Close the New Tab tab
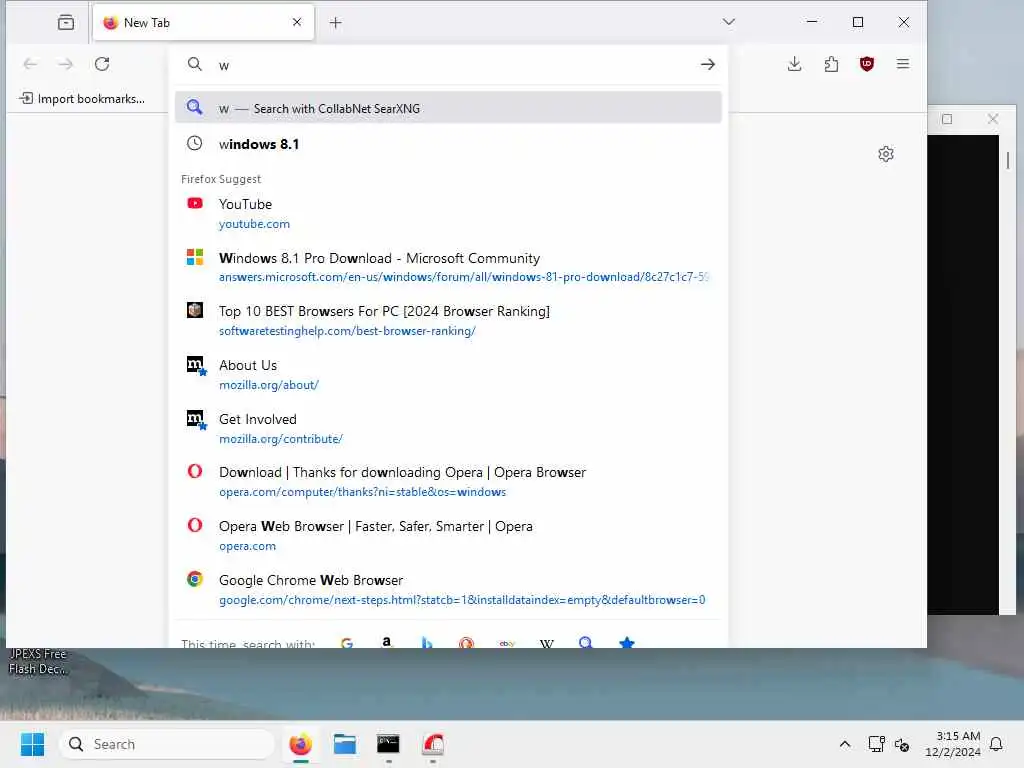This screenshot has width=1024, height=768. pos(296,22)
